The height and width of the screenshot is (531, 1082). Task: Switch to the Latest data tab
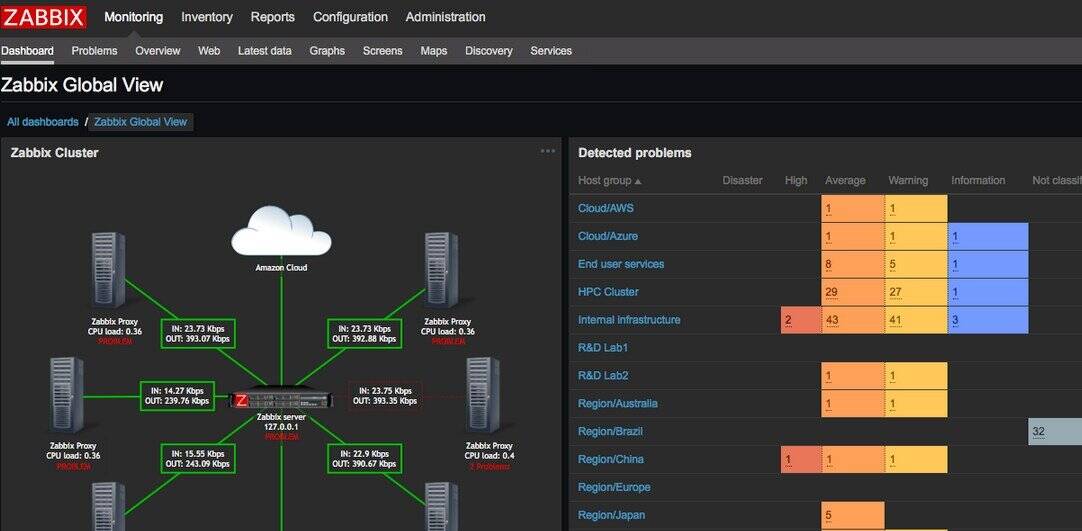[x=264, y=51]
